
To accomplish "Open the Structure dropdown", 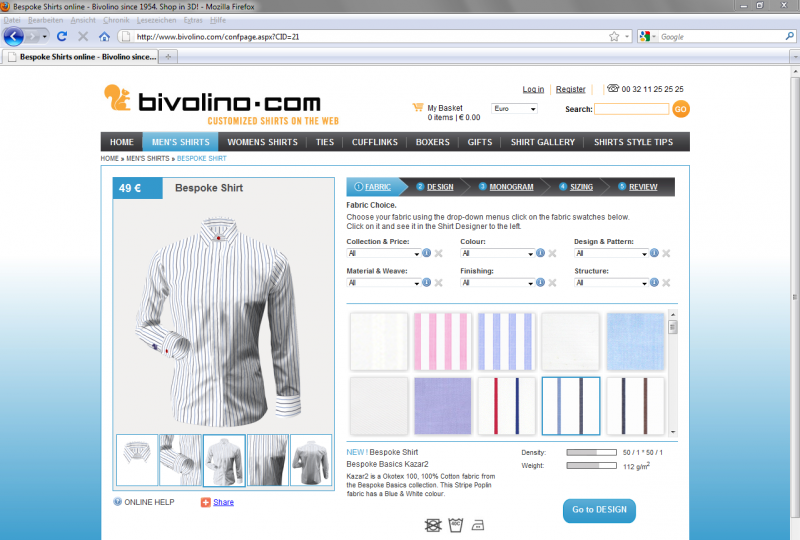I will pos(611,283).
